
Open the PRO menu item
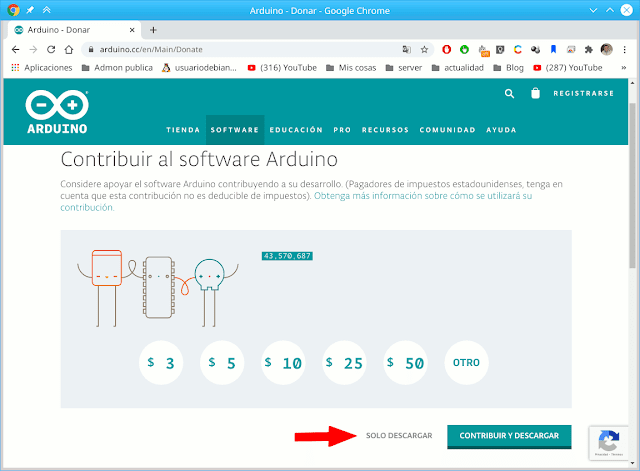pyautogui.click(x=342, y=130)
